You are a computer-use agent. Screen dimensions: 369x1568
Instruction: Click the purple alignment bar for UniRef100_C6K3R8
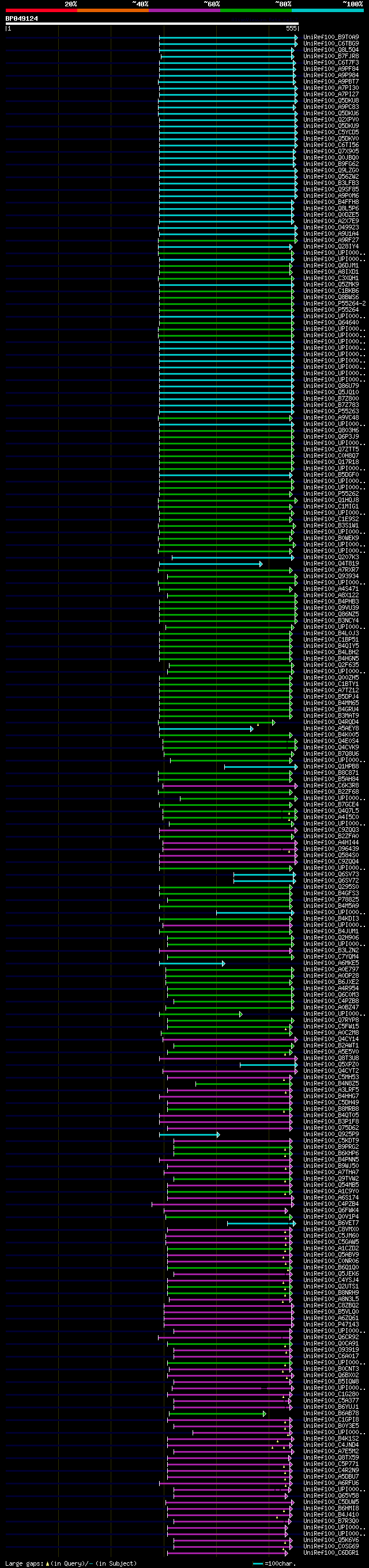(x=230, y=786)
